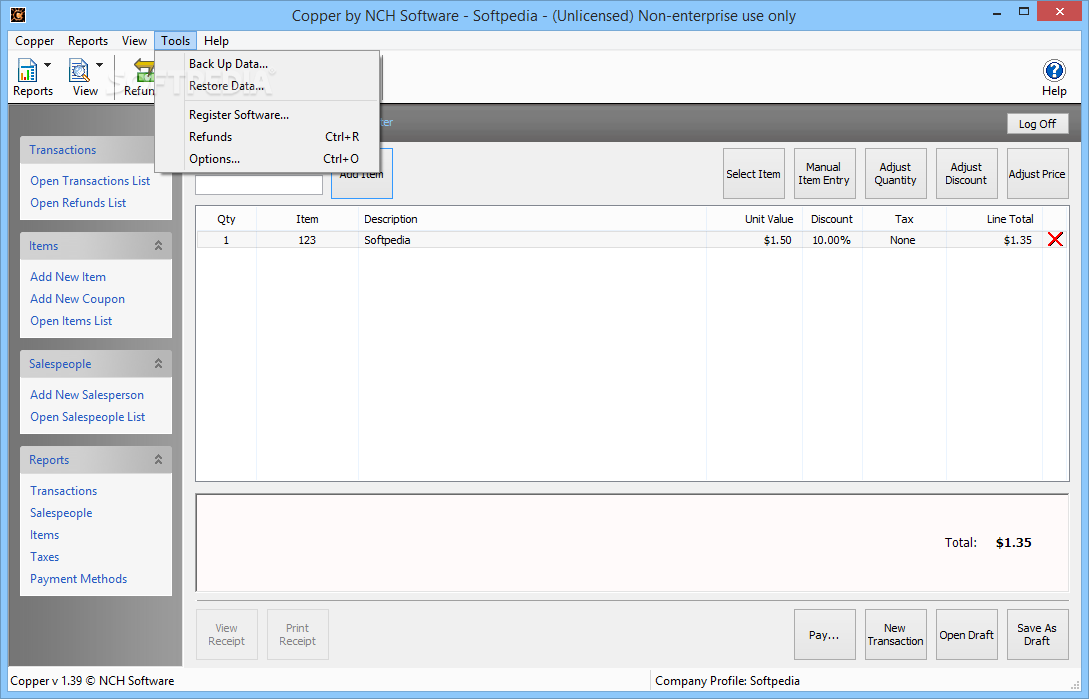1089x699 pixels.
Task: Open the Taxes report link
Action: 44,557
